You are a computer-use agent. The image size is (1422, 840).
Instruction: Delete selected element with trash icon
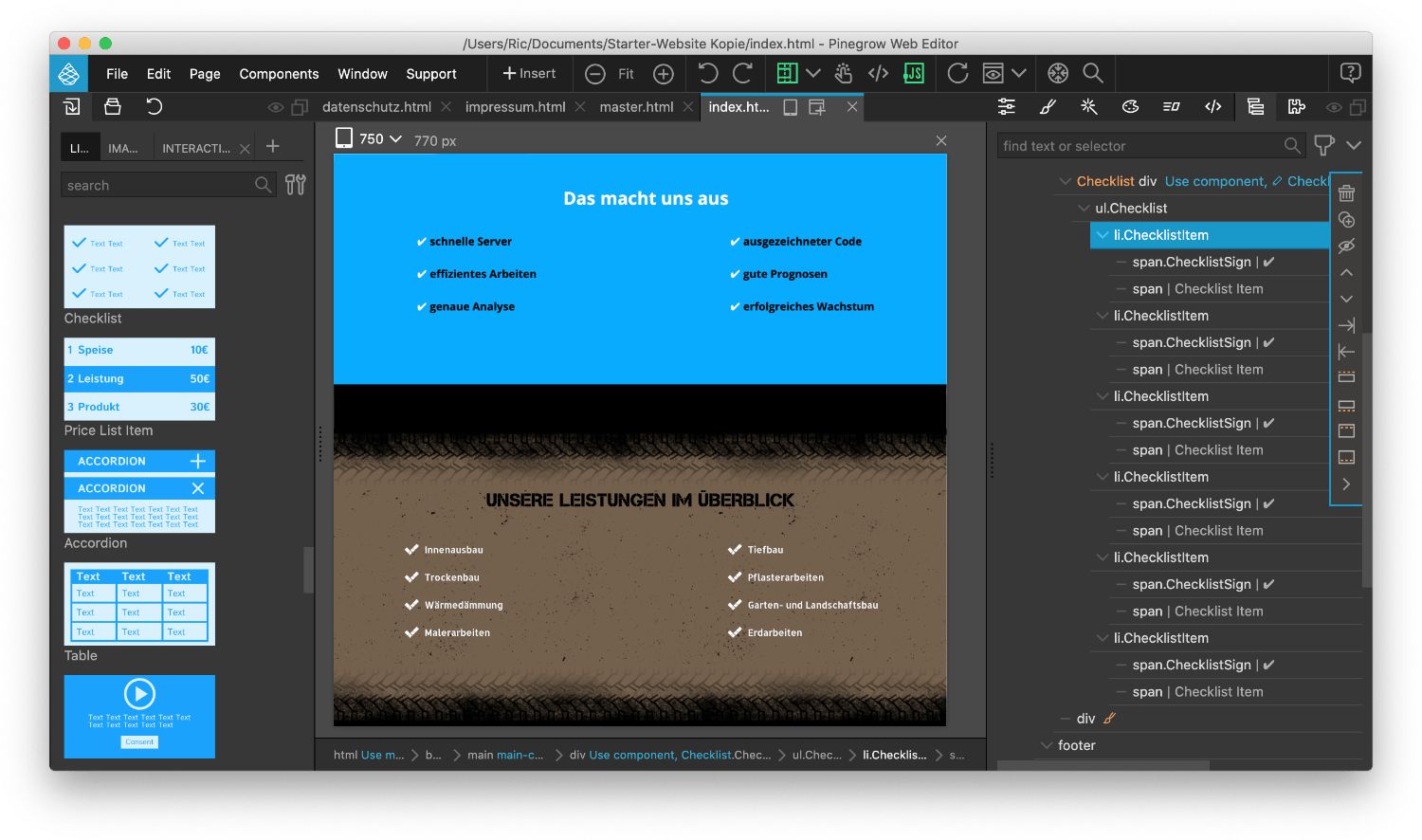pos(1346,193)
